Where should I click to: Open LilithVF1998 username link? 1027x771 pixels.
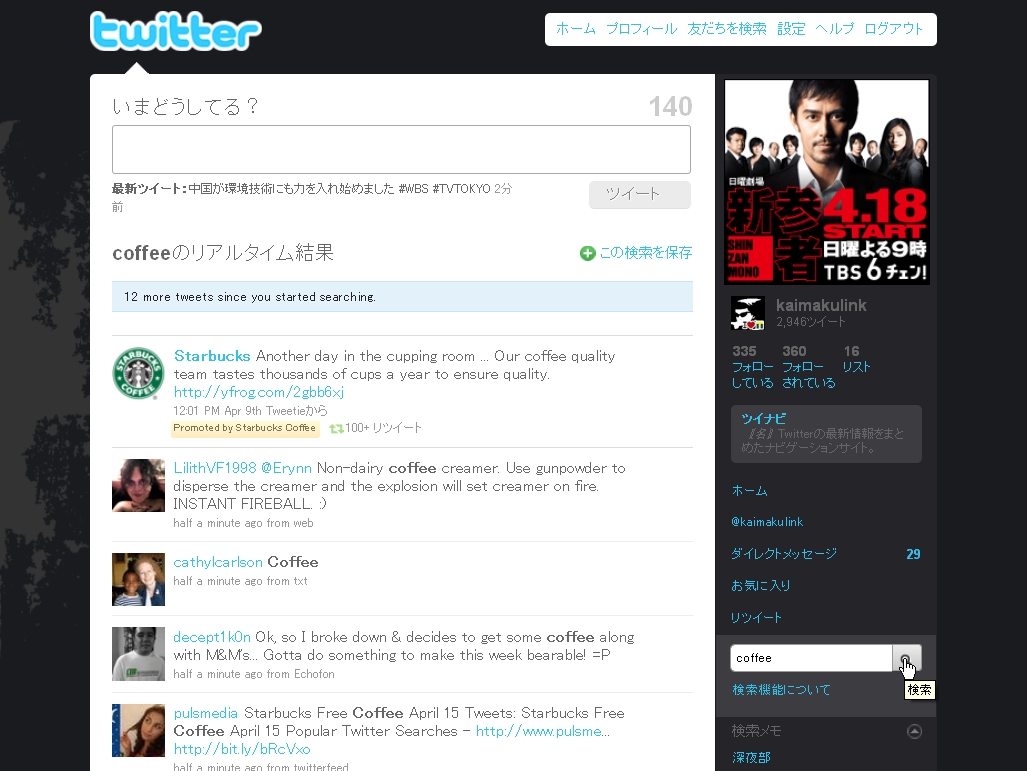(215, 468)
